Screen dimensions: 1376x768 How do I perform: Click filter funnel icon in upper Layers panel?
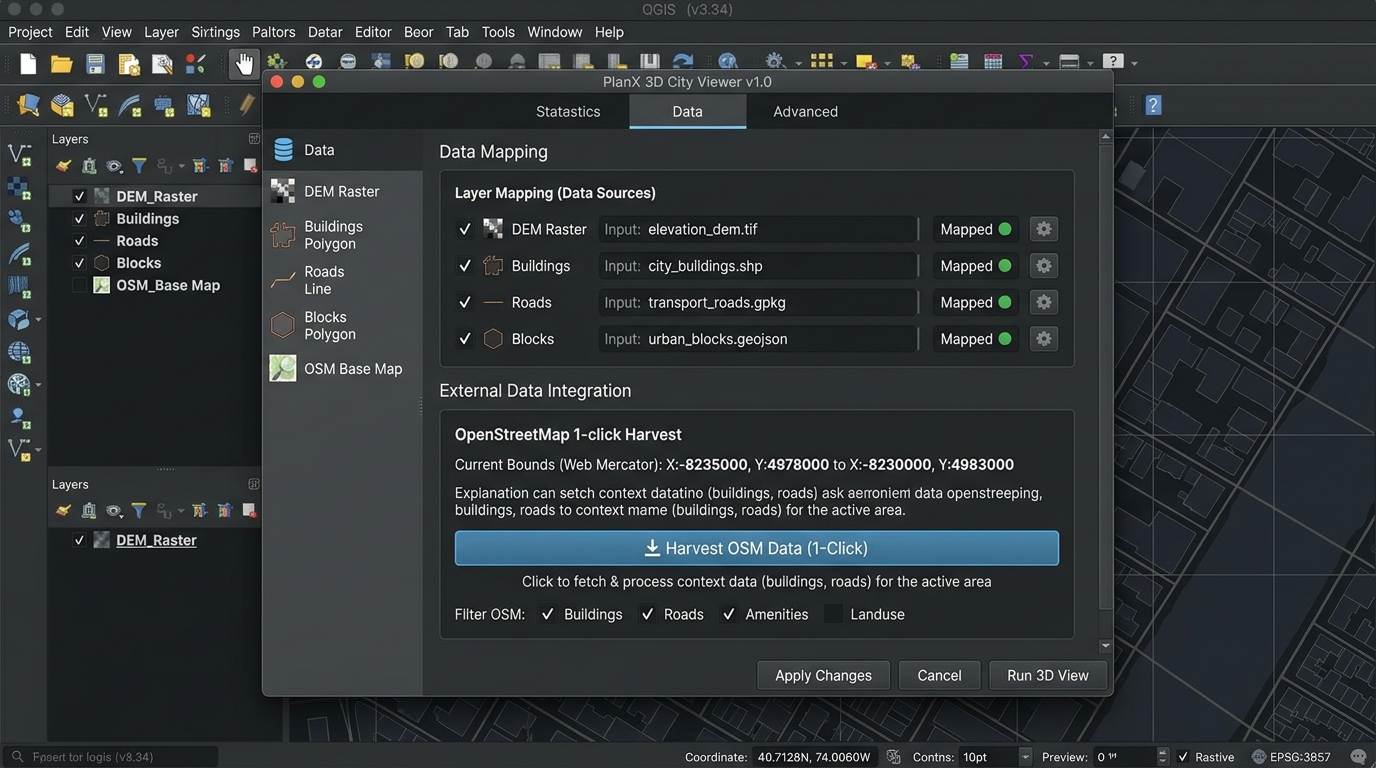coord(139,166)
